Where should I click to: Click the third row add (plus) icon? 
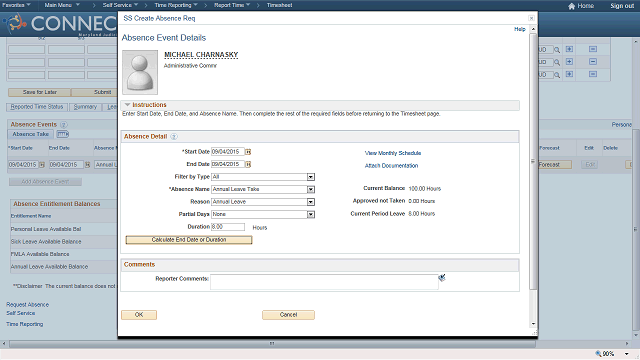click(569, 74)
